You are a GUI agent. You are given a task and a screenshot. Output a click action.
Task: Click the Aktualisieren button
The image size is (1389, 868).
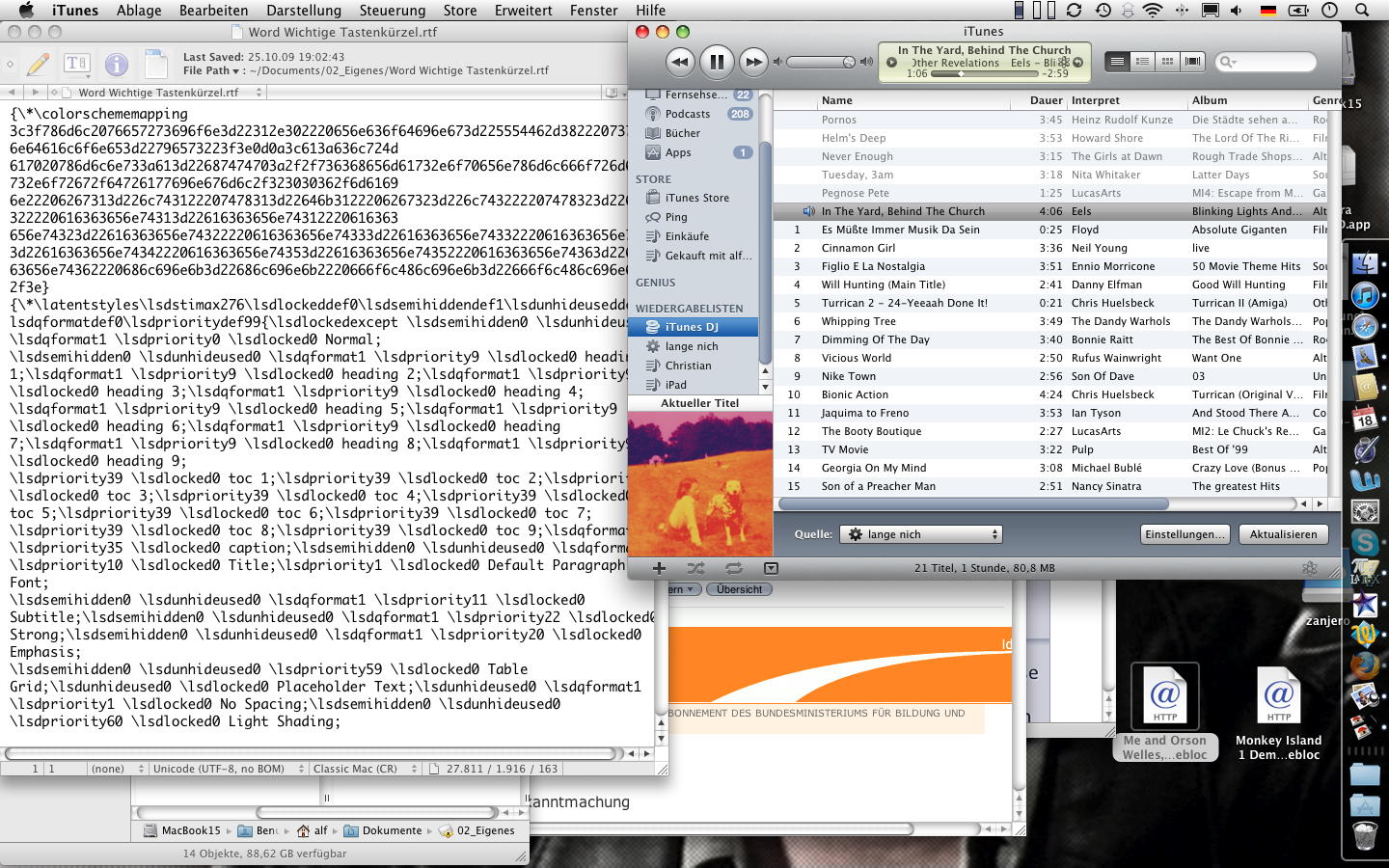pos(1283,534)
